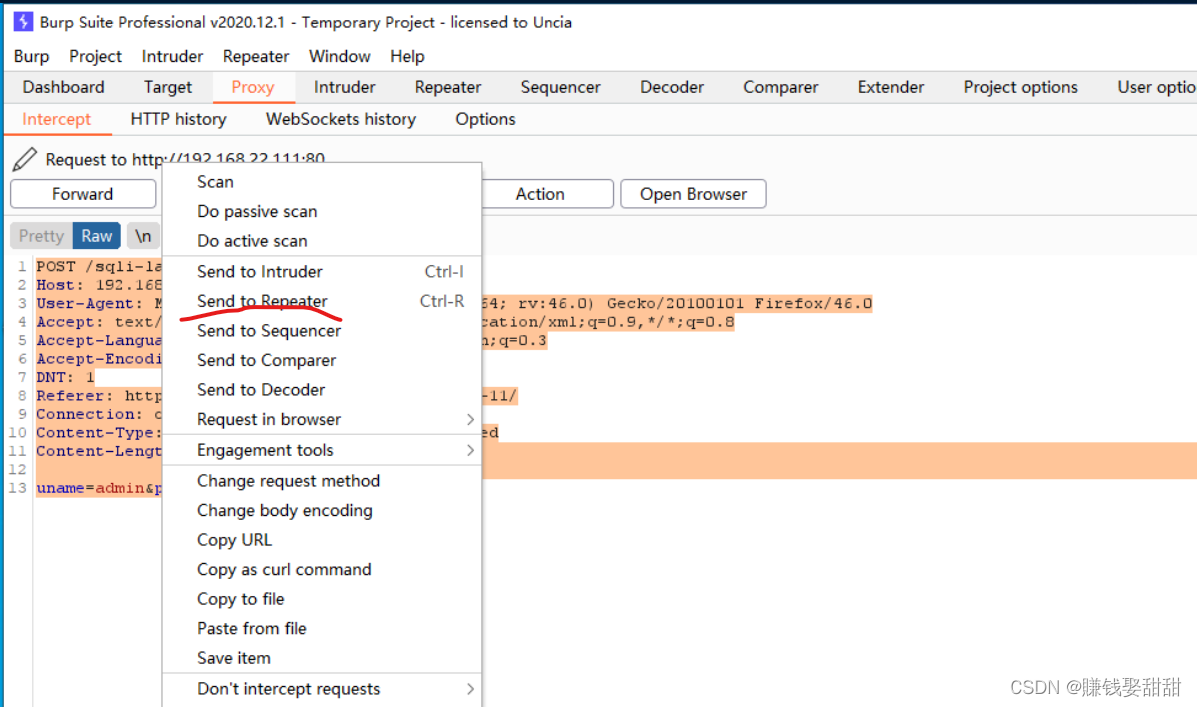Switch to the Repeater tool tab
Screen dimensions: 1197x707
tap(448, 87)
